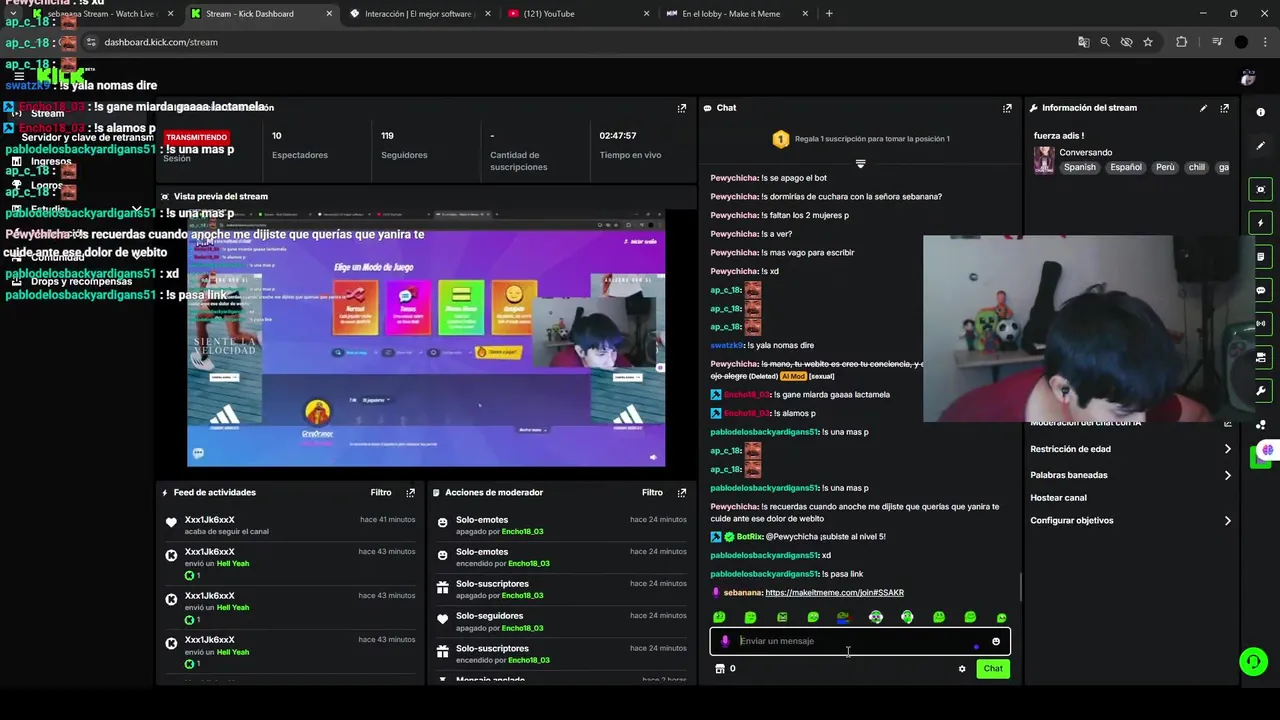Pop out the Información del stream panel
Screen dimensions: 1280x720
(x=1224, y=108)
